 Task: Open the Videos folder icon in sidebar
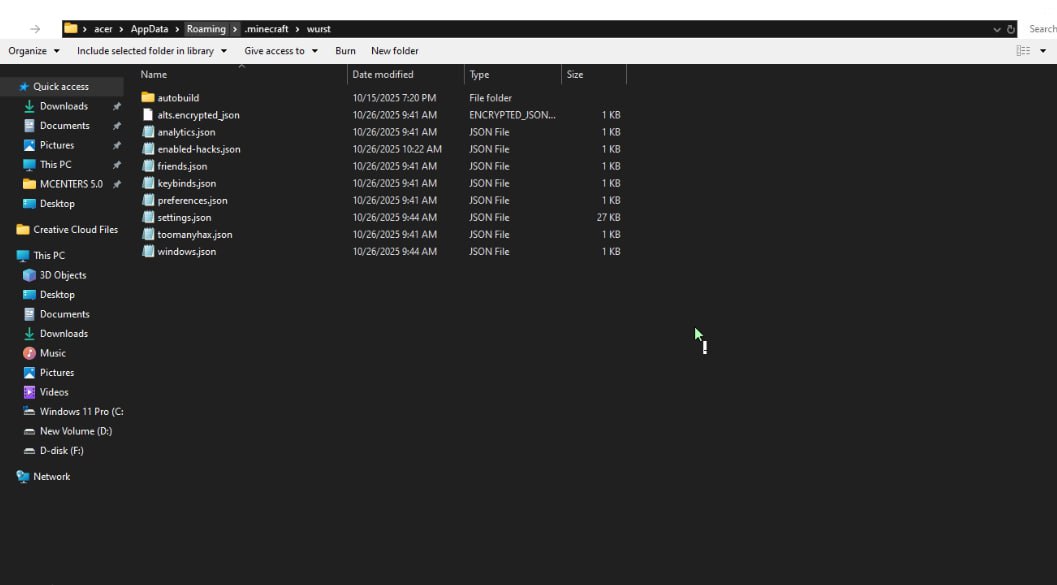[29, 392]
